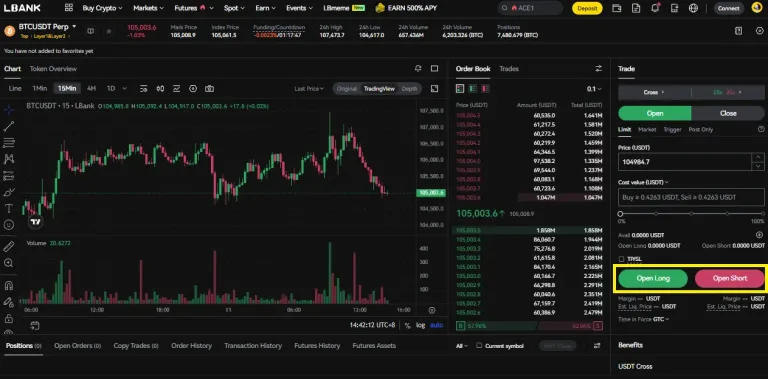Select the Close position toggle

point(728,113)
